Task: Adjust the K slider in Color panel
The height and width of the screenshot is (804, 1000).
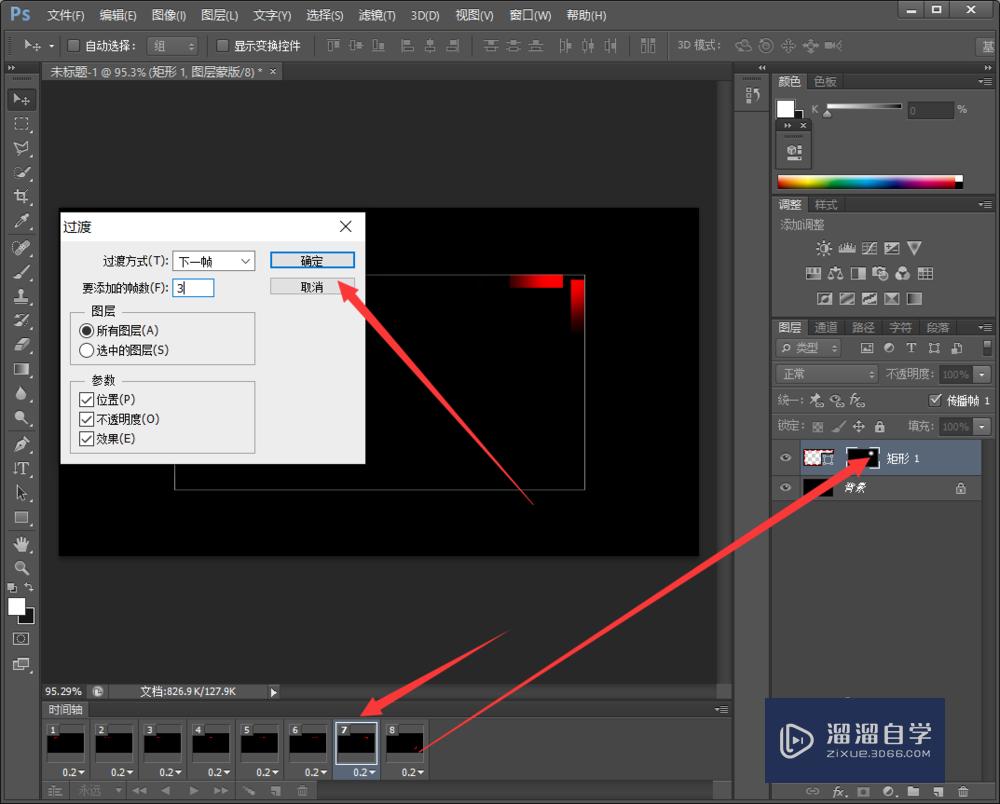Action: click(x=827, y=113)
